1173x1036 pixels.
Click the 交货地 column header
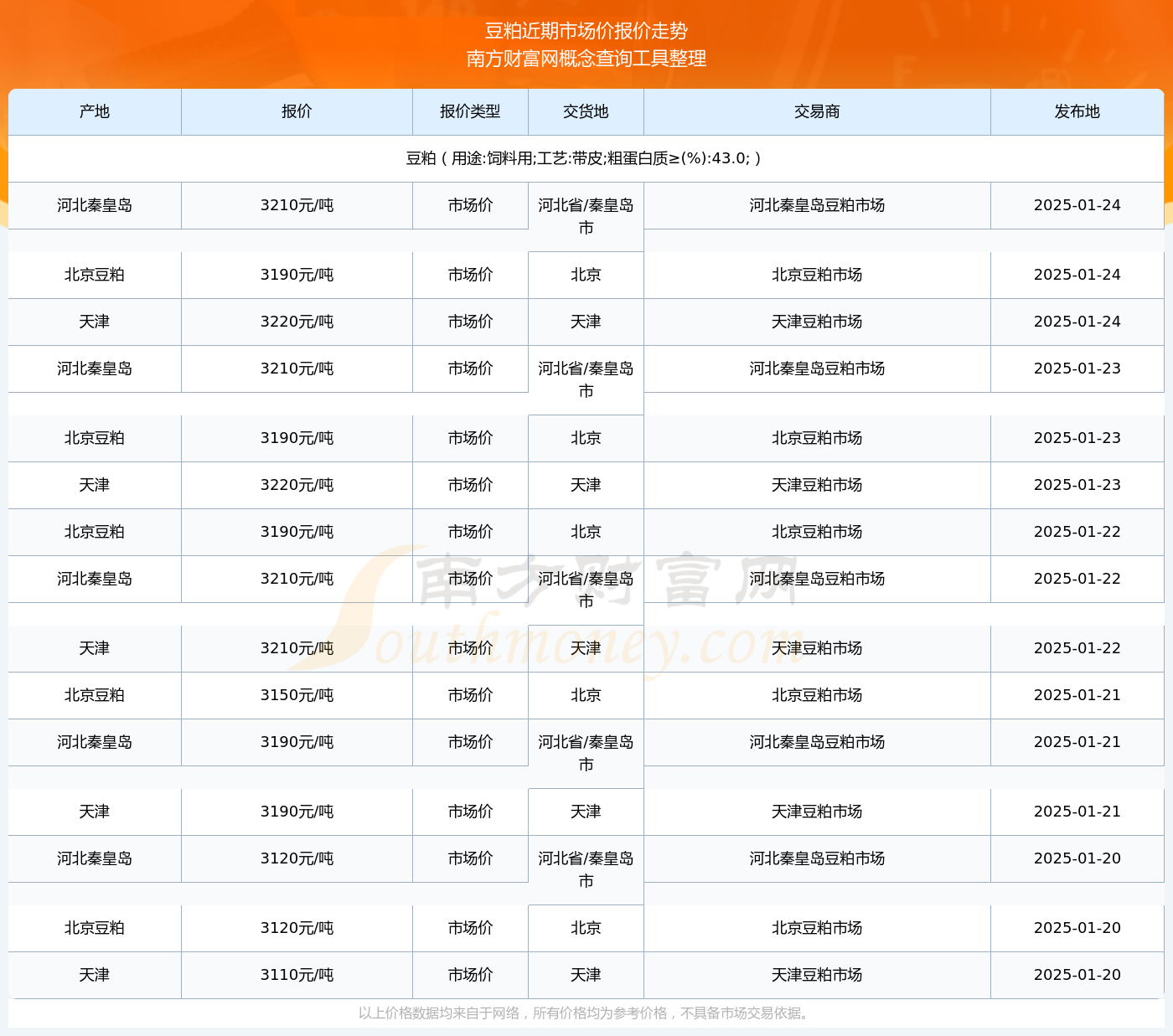(x=586, y=111)
